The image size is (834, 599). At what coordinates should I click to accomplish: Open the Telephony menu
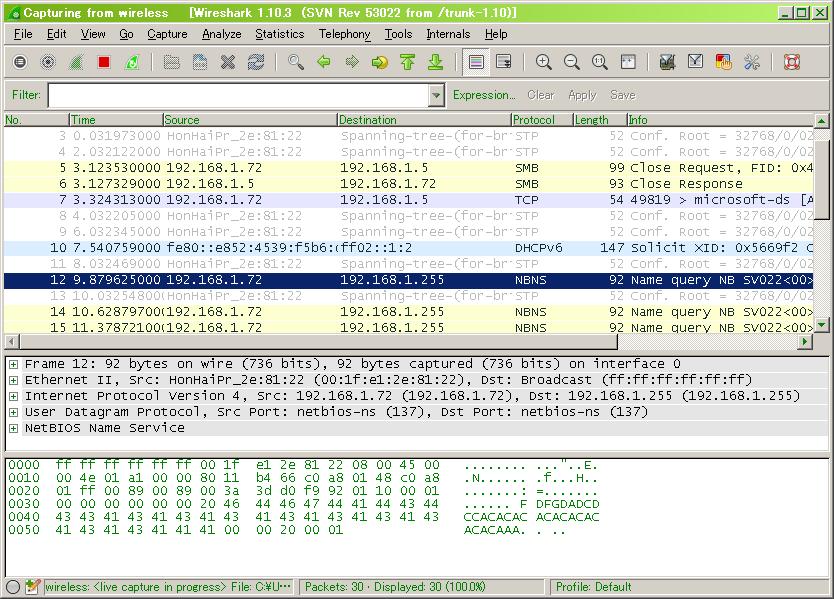(x=344, y=34)
